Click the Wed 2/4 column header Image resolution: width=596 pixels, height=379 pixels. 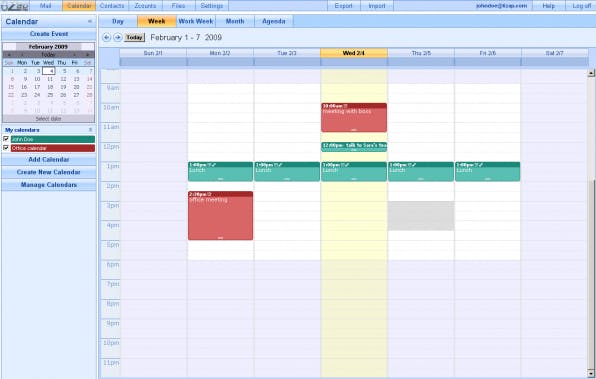click(x=354, y=53)
